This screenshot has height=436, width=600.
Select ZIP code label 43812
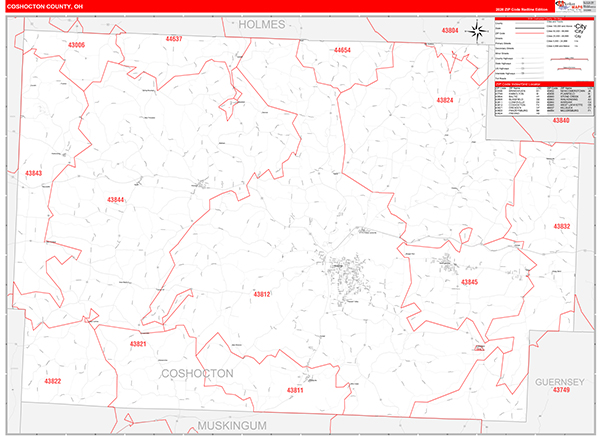point(262,294)
